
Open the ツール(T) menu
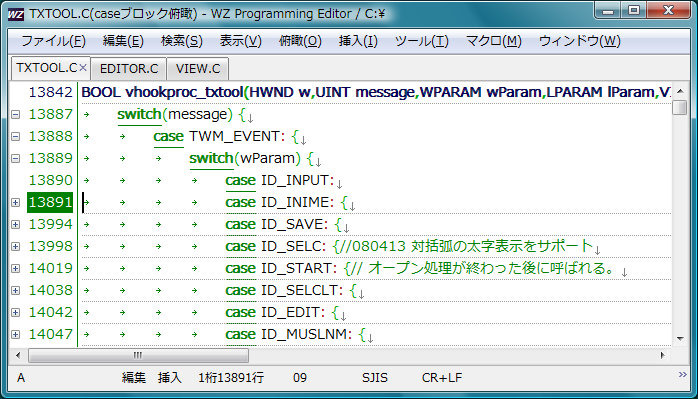click(x=422, y=41)
